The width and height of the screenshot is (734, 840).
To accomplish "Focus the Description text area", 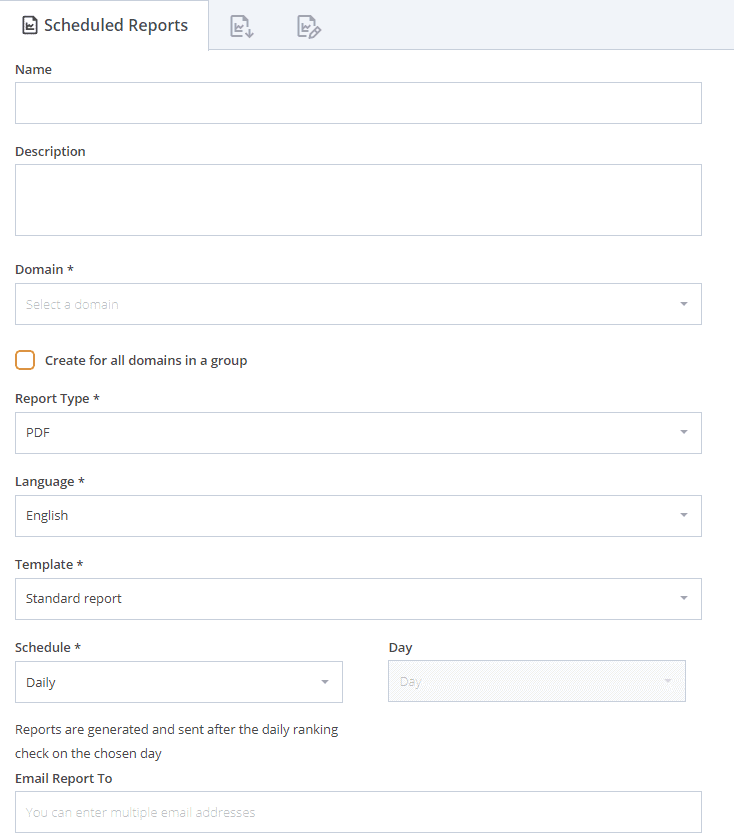I will pos(358,200).
